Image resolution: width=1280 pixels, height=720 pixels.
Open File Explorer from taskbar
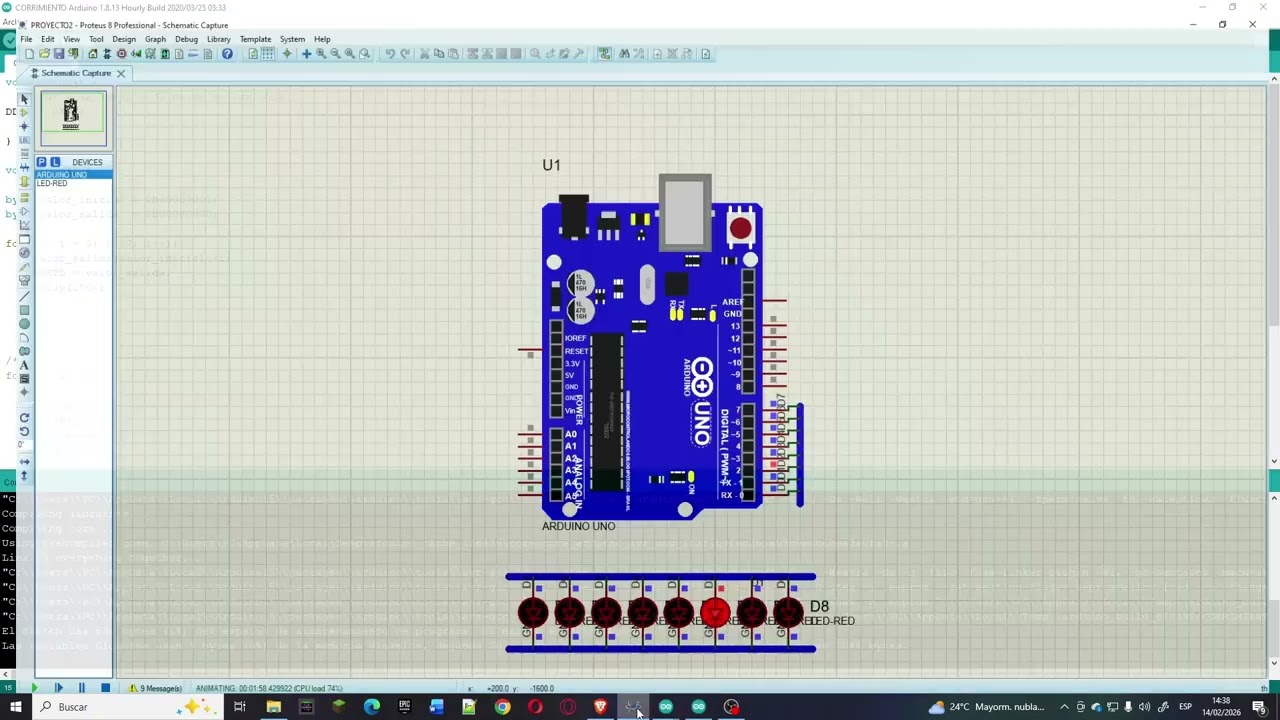[273, 707]
